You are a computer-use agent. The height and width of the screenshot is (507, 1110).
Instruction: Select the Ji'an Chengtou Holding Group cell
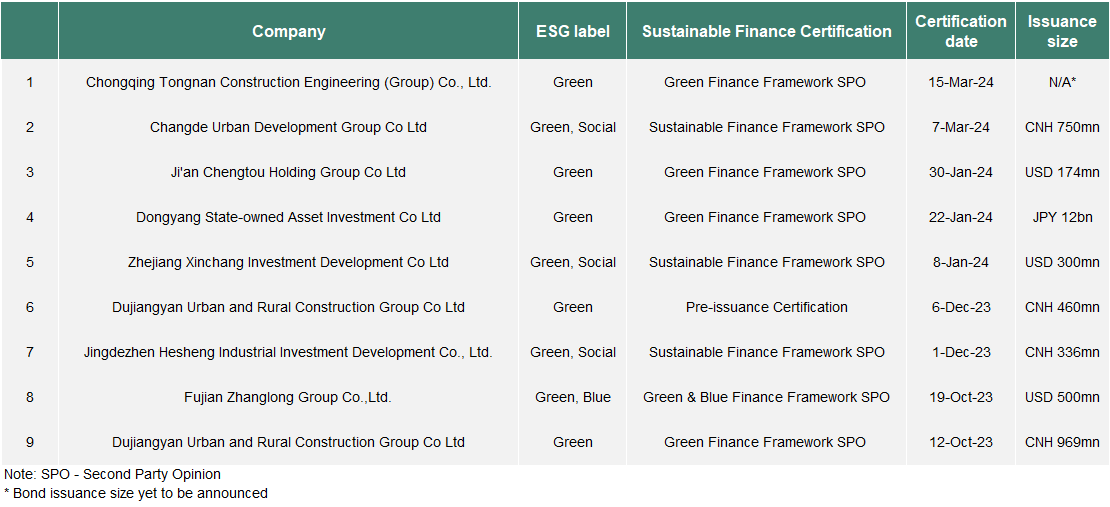pyautogui.click(x=289, y=172)
